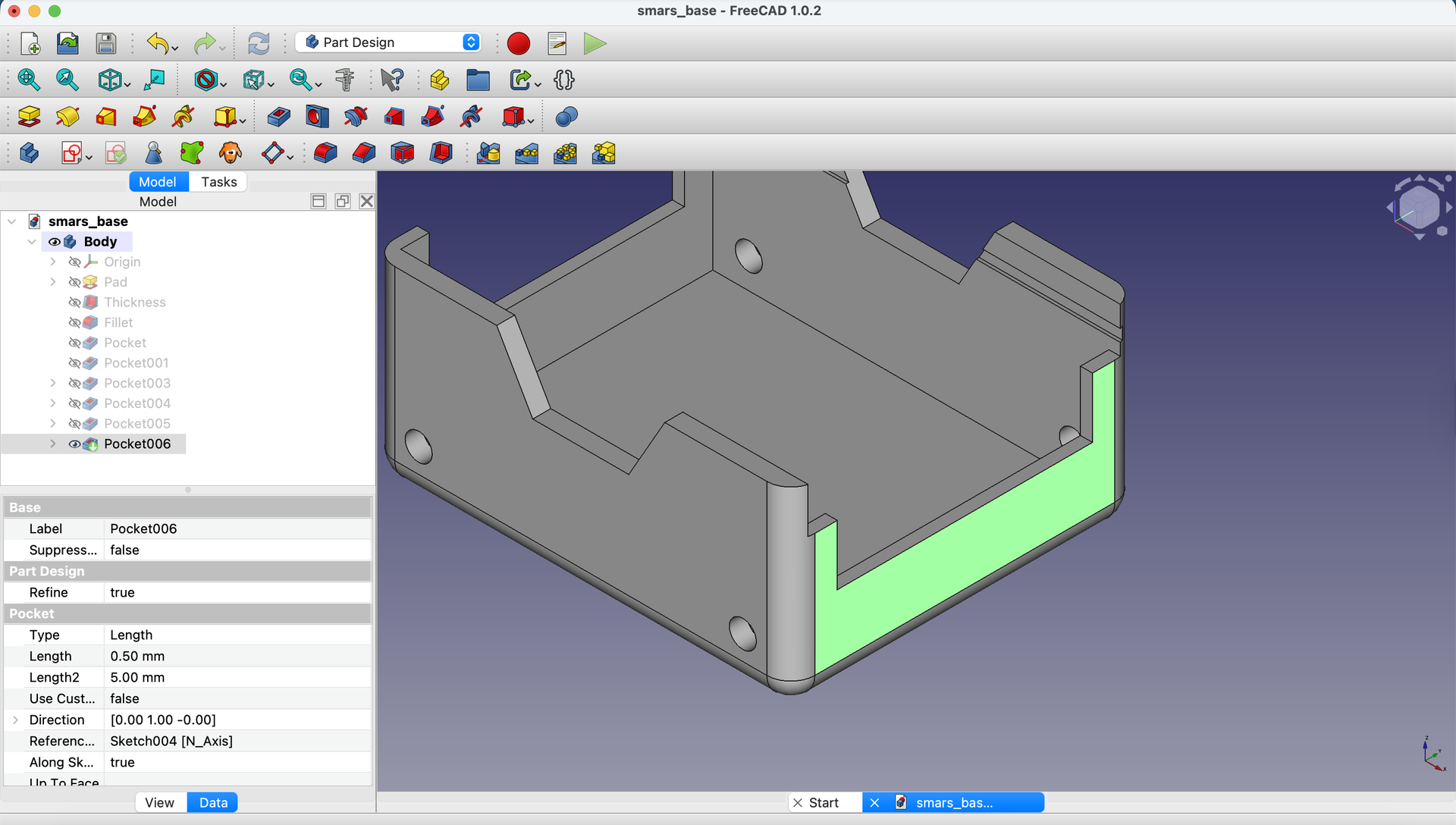Viewport: 1456px width, 825px height.
Task: Start macro recording red button
Action: (x=519, y=43)
